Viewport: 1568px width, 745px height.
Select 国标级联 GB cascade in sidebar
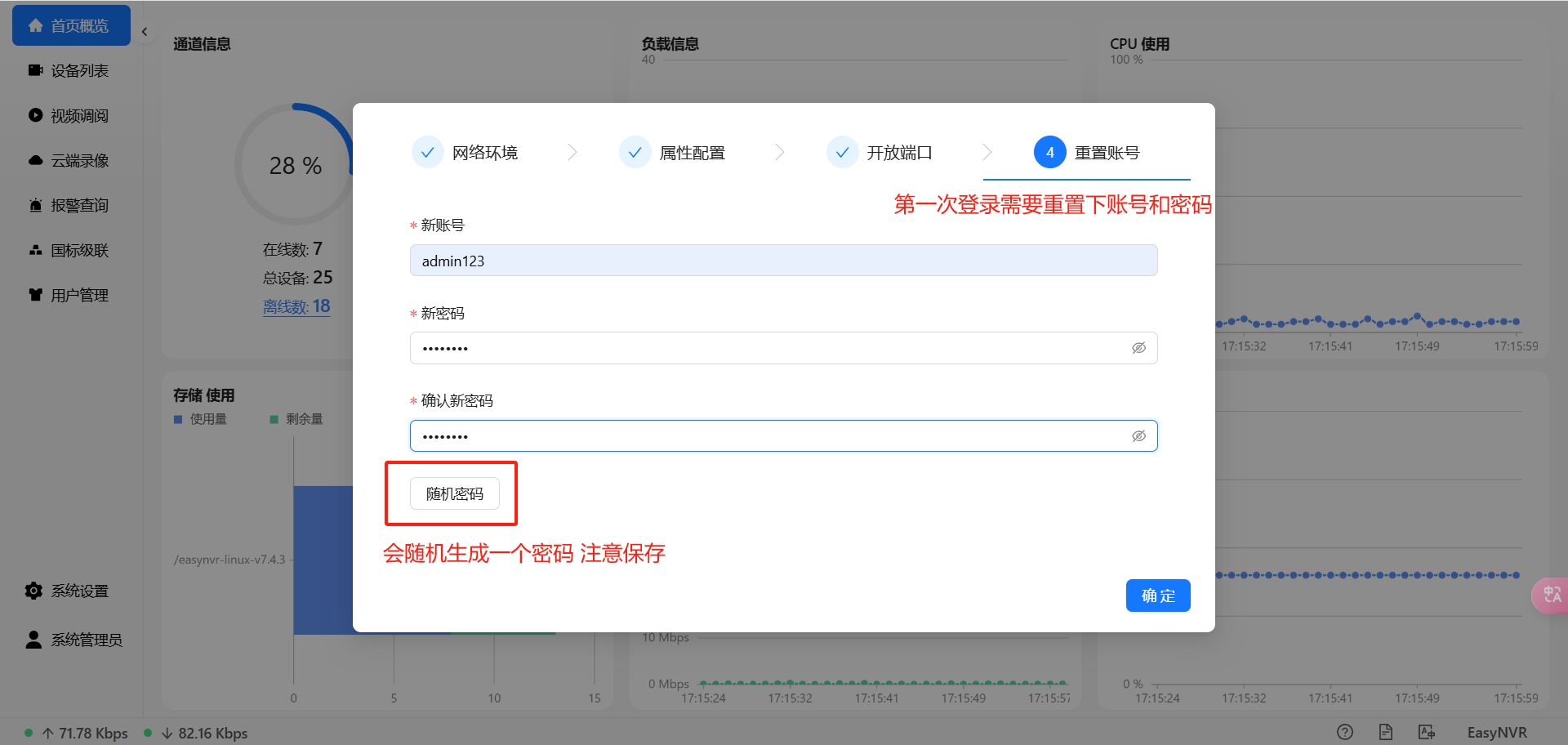(33, 250)
